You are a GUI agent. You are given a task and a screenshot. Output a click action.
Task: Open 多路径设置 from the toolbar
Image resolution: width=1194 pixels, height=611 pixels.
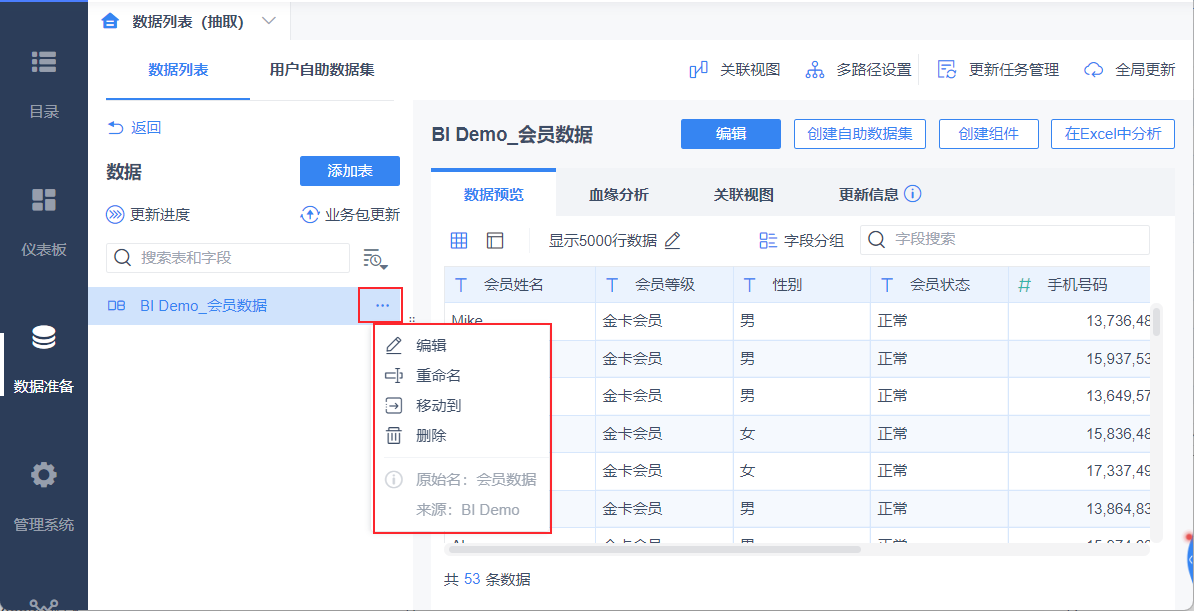pos(858,70)
